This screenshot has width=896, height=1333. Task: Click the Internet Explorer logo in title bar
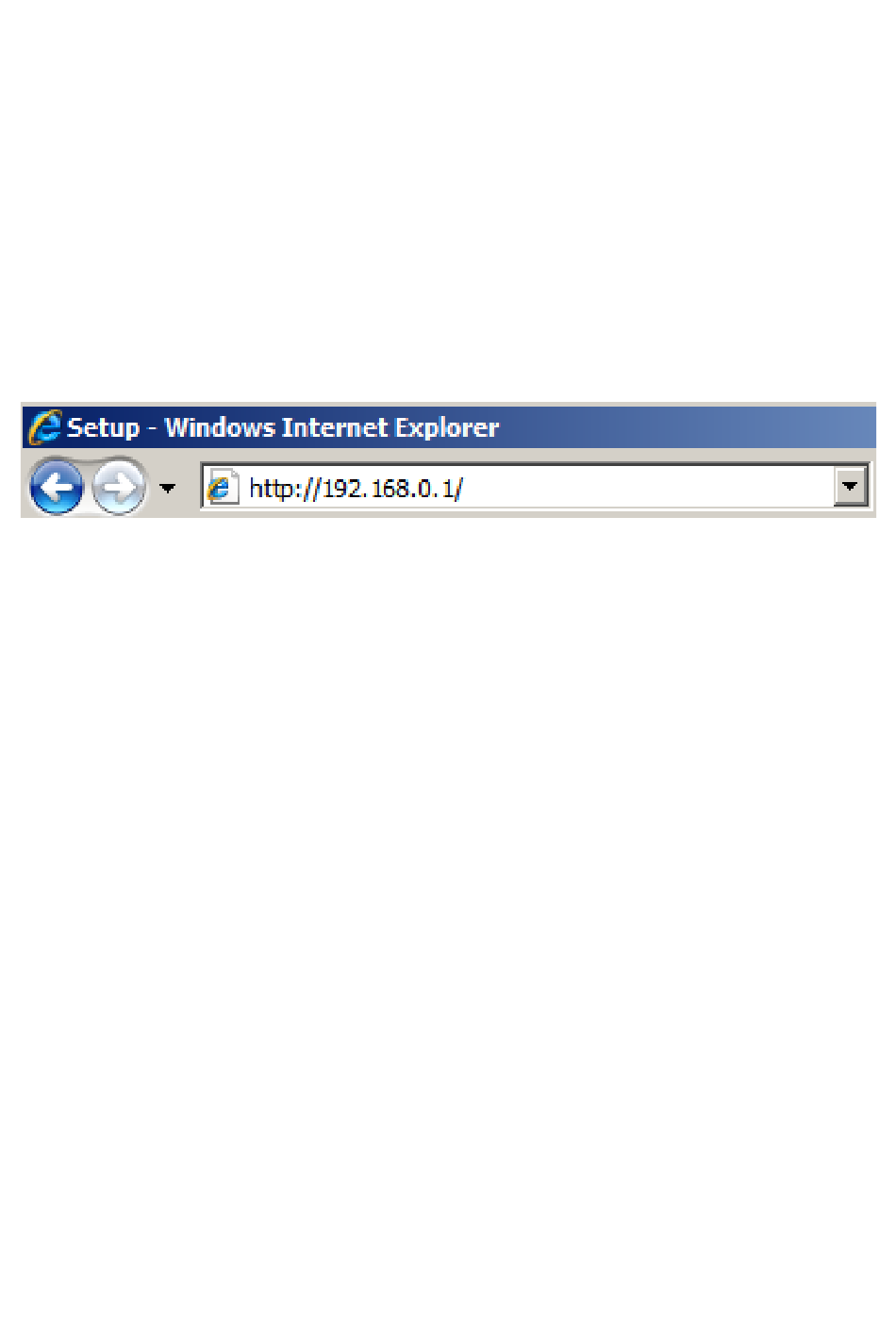[x=44, y=427]
